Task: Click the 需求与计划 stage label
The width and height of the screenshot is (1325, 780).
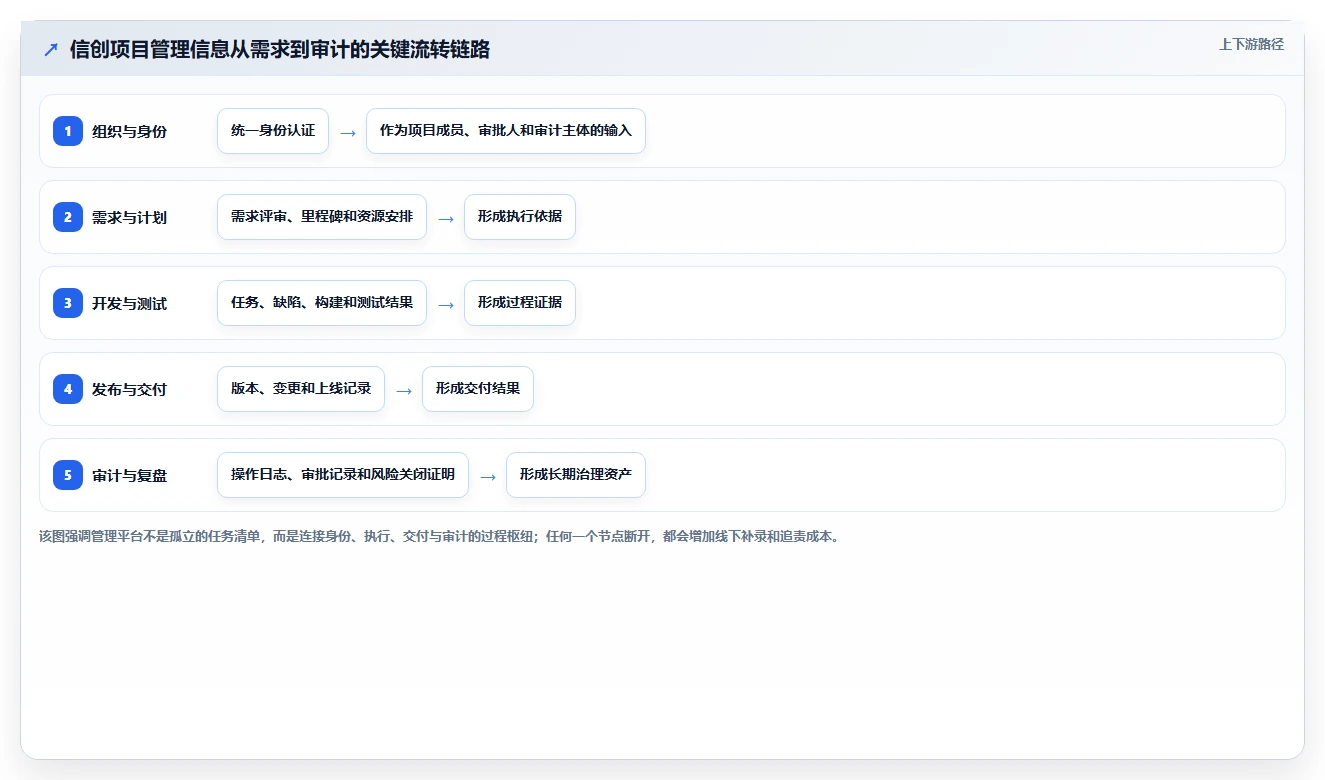Action: point(129,218)
